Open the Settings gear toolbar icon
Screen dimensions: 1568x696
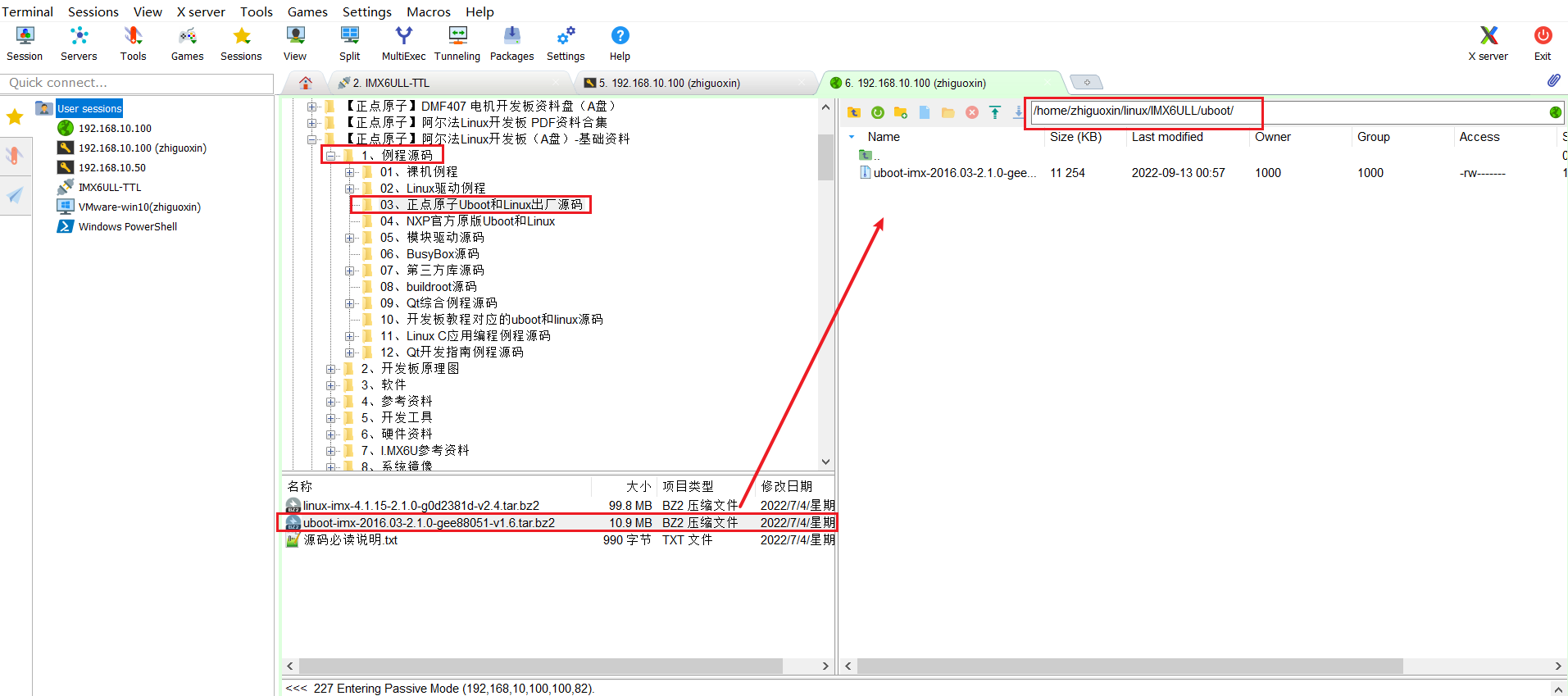566,43
